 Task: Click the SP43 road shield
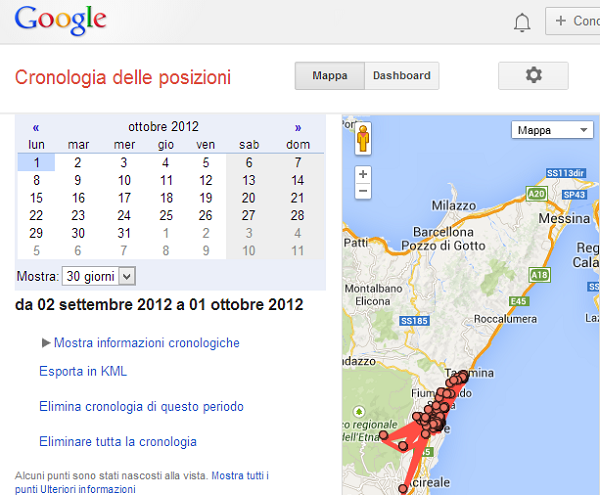[574, 195]
